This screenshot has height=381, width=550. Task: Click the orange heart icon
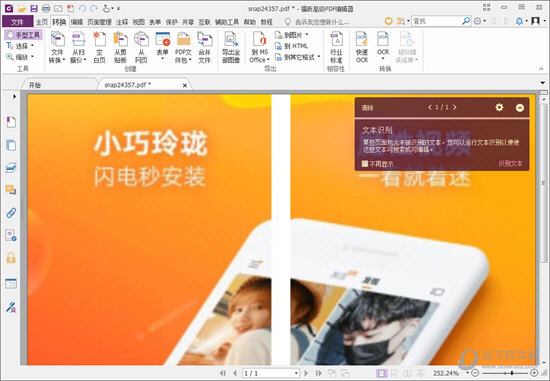tap(388, 21)
